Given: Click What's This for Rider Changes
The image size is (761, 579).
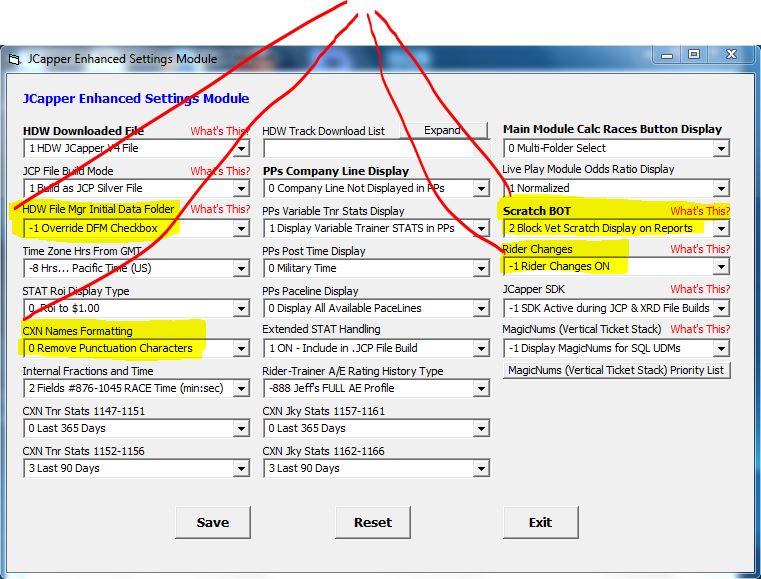Looking at the screenshot, I should [x=700, y=249].
